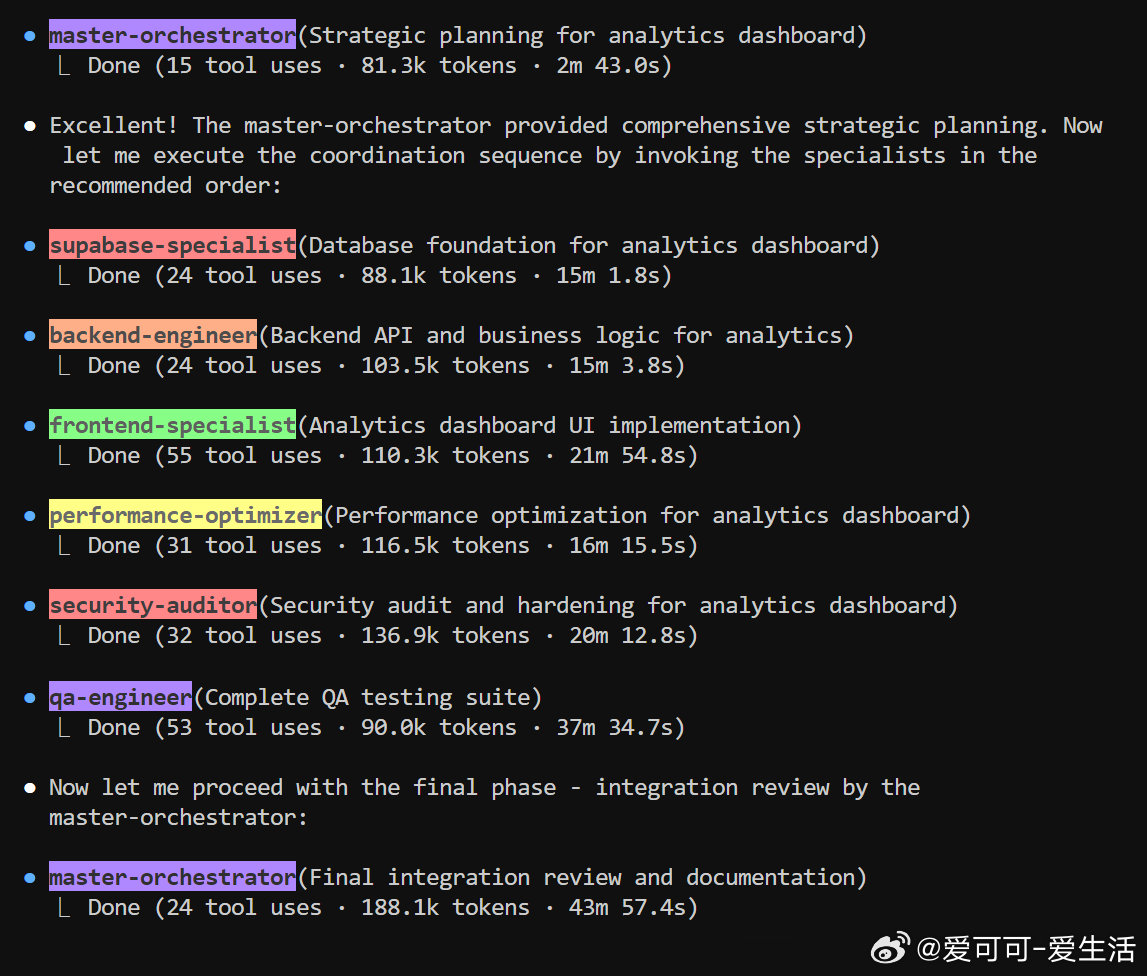Image resolution: width=1147 pixels, height=976 pixels.
Task: Click the blue bullet beside backend-engineer
Action: pos(30,336)
